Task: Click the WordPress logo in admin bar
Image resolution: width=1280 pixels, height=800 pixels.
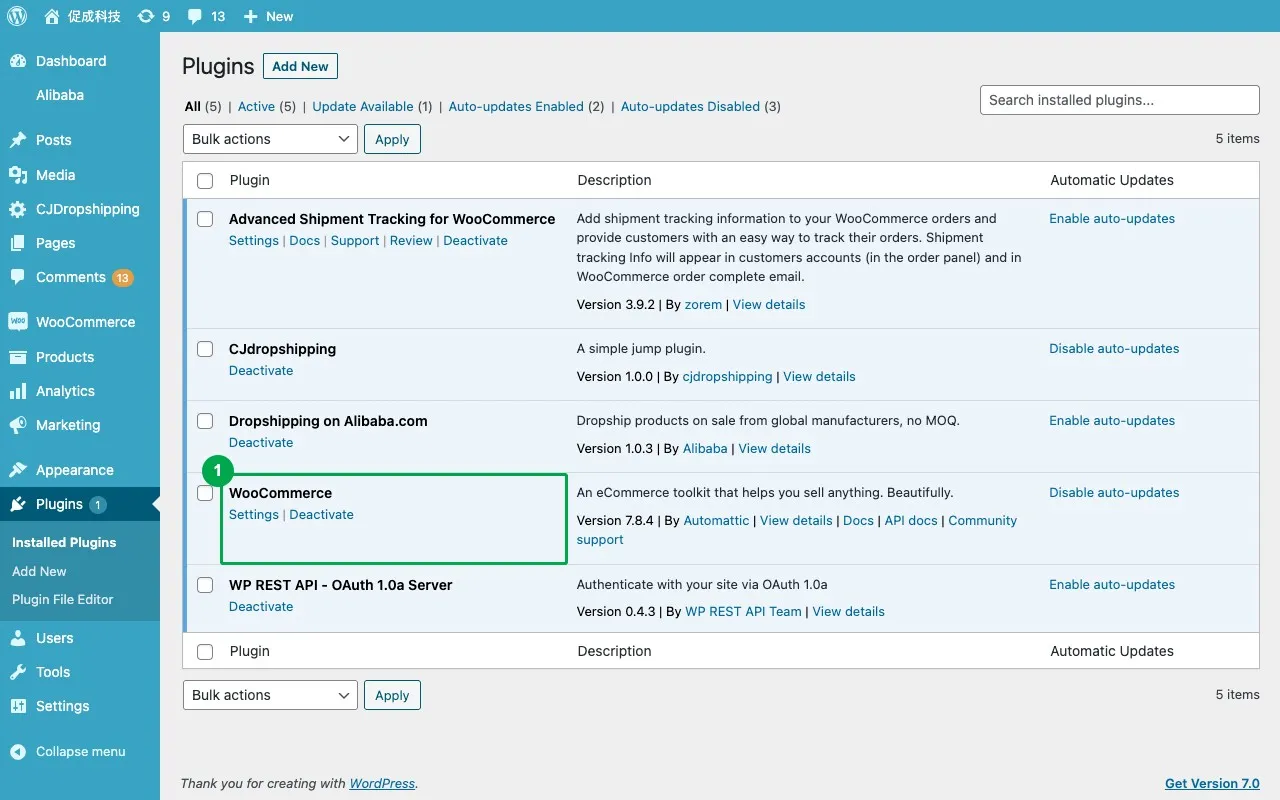Action: point(17,16)
